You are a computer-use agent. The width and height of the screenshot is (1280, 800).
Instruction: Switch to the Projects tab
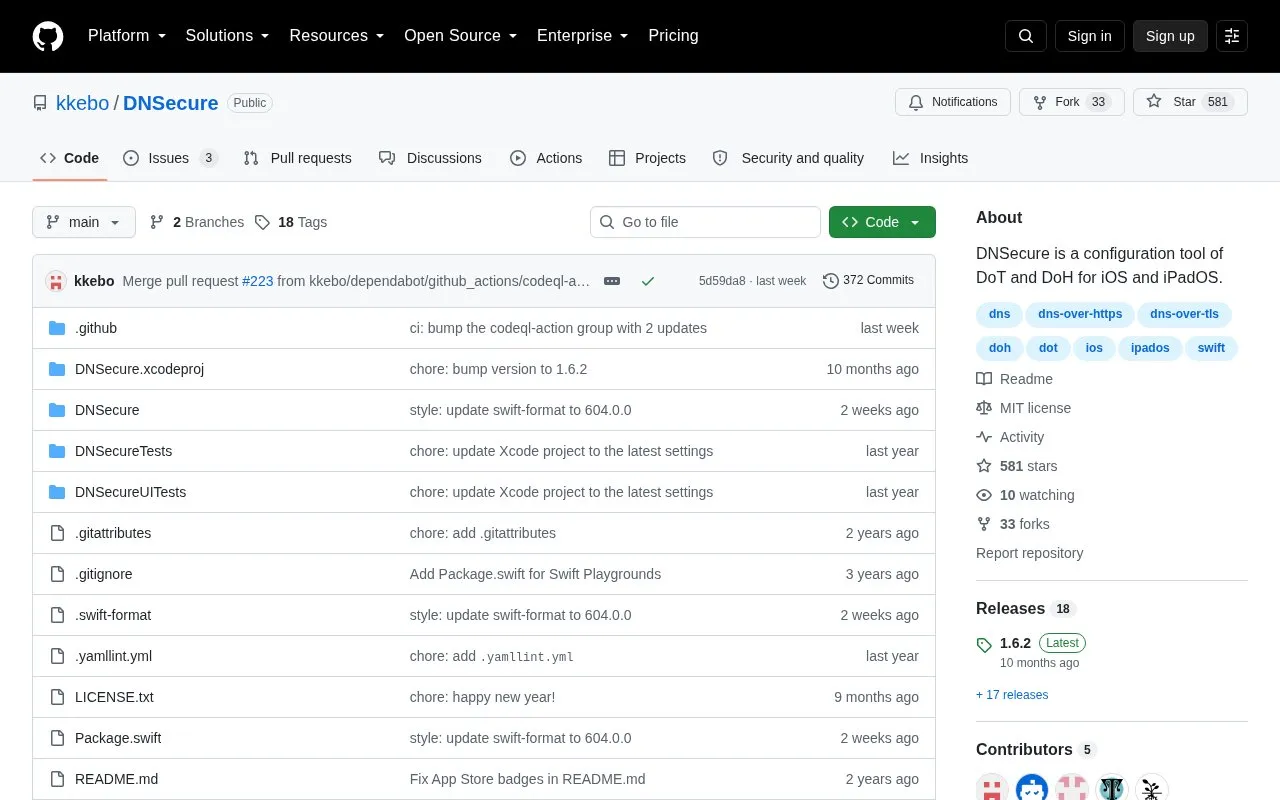click(647, 158)
